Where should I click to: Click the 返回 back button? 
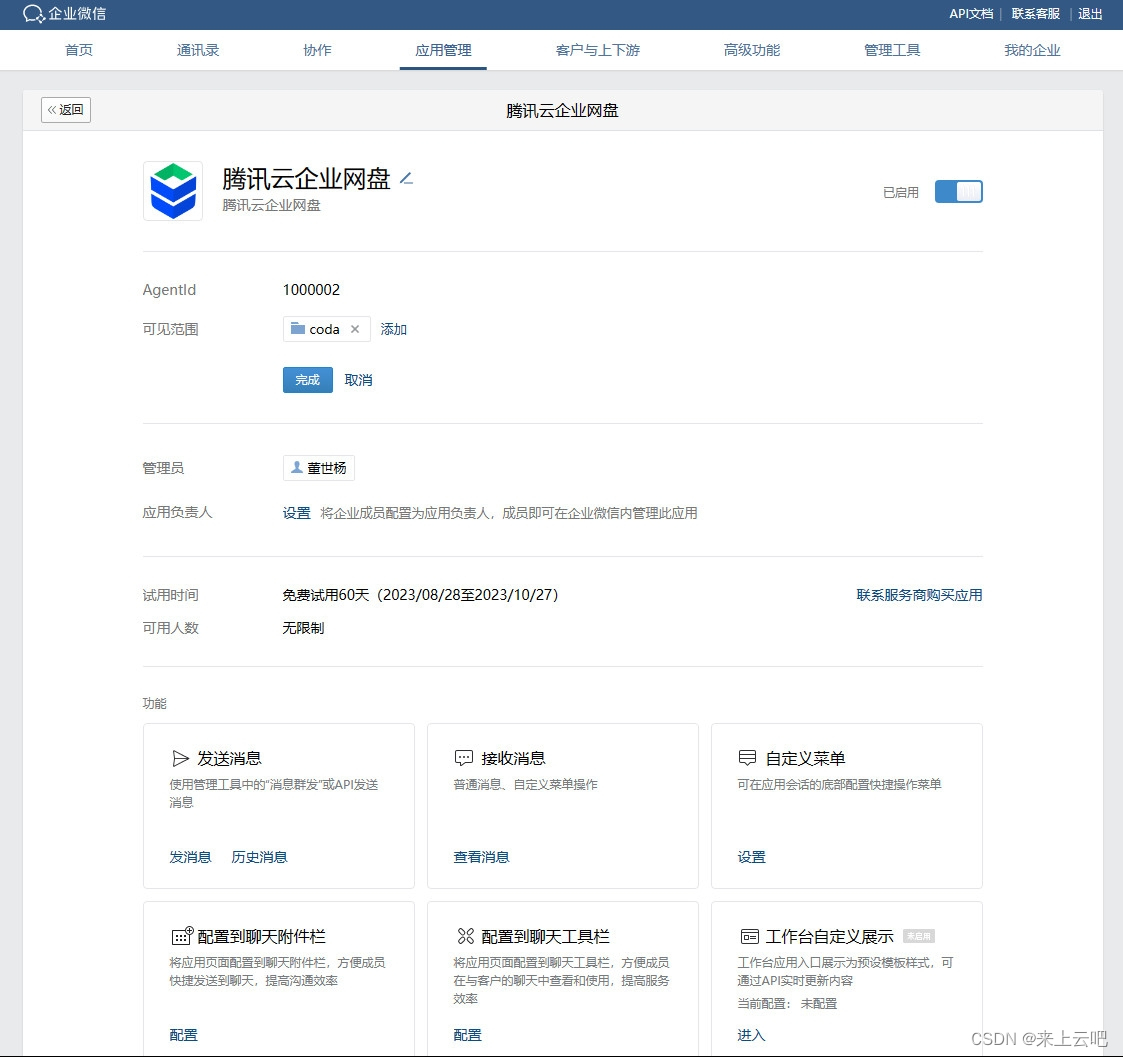(66, 110)
